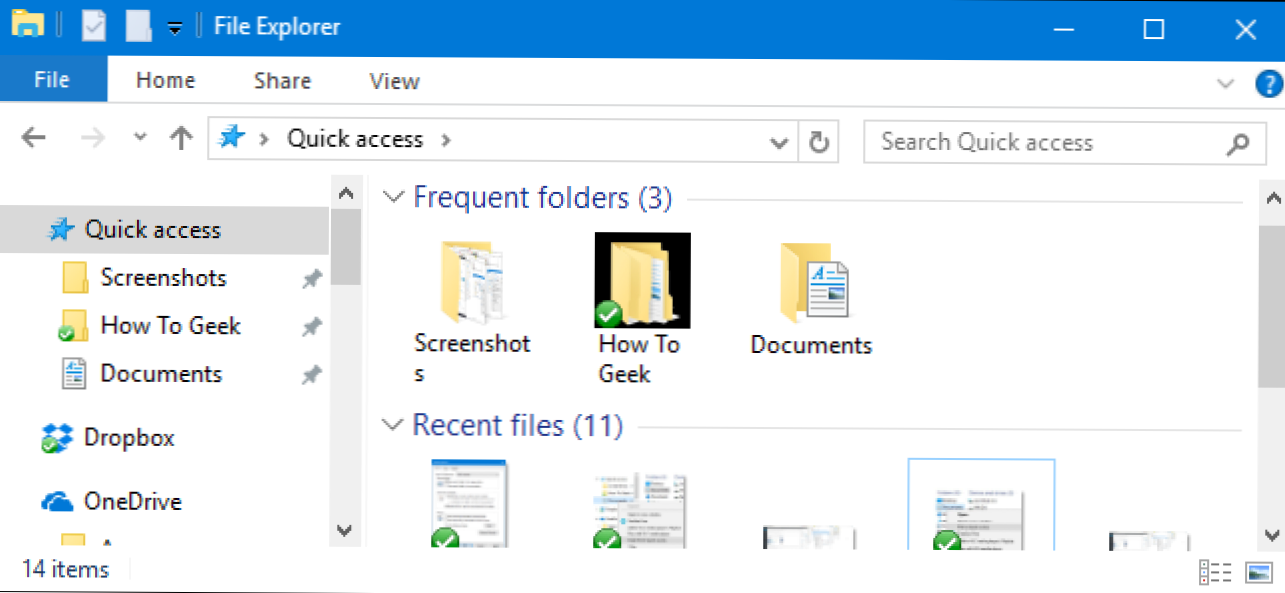Open the Dropbox location in sidebar

(128, 438)
